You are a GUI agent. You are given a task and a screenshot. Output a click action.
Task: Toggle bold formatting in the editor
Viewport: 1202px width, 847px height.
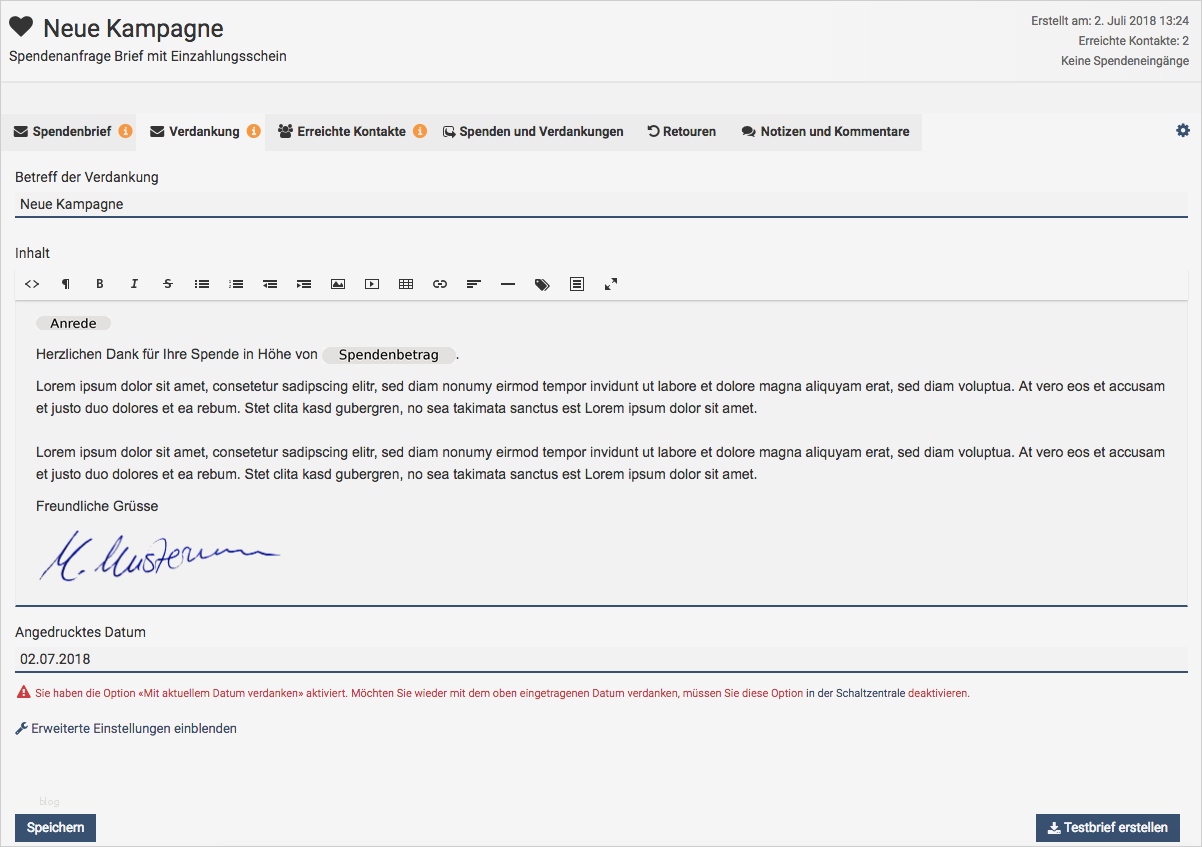pyautogui.click(x=100, y=283)
